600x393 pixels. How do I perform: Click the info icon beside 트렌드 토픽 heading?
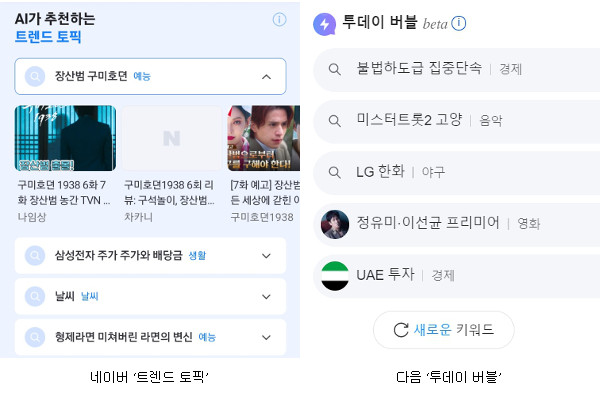click(x=279, y=19)
